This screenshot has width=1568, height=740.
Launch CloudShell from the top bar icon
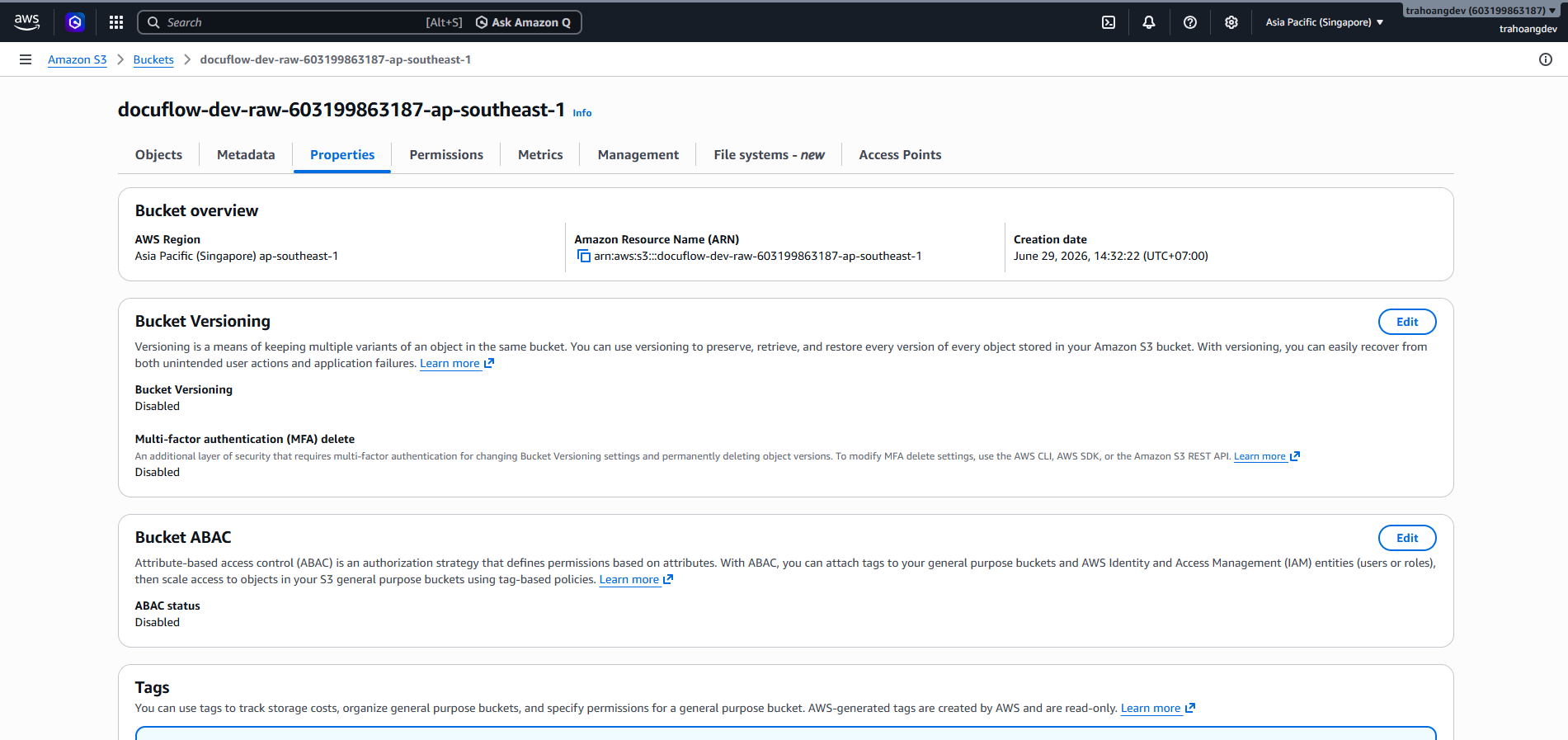(1109, 22)
